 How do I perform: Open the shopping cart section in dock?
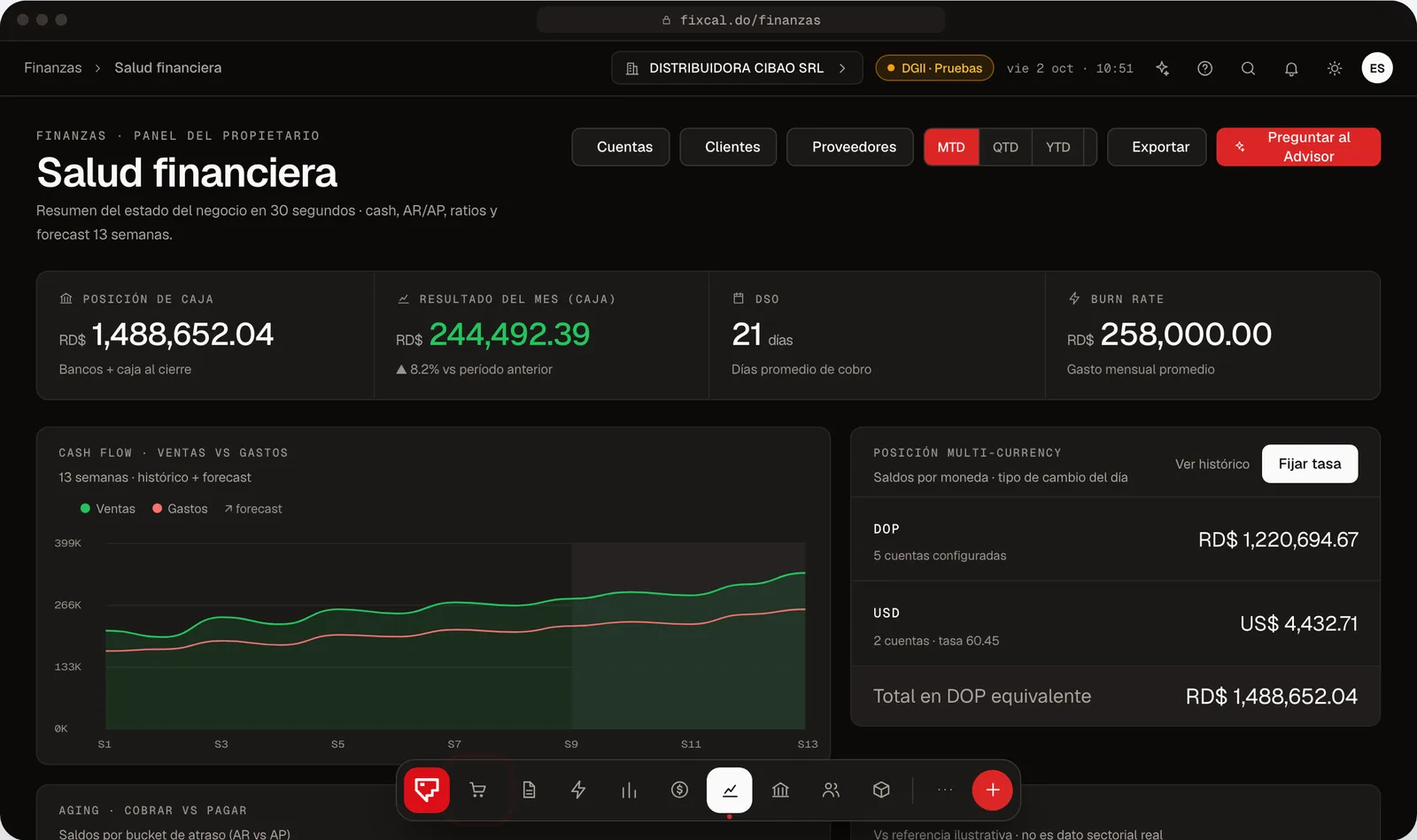click(477, 790)
